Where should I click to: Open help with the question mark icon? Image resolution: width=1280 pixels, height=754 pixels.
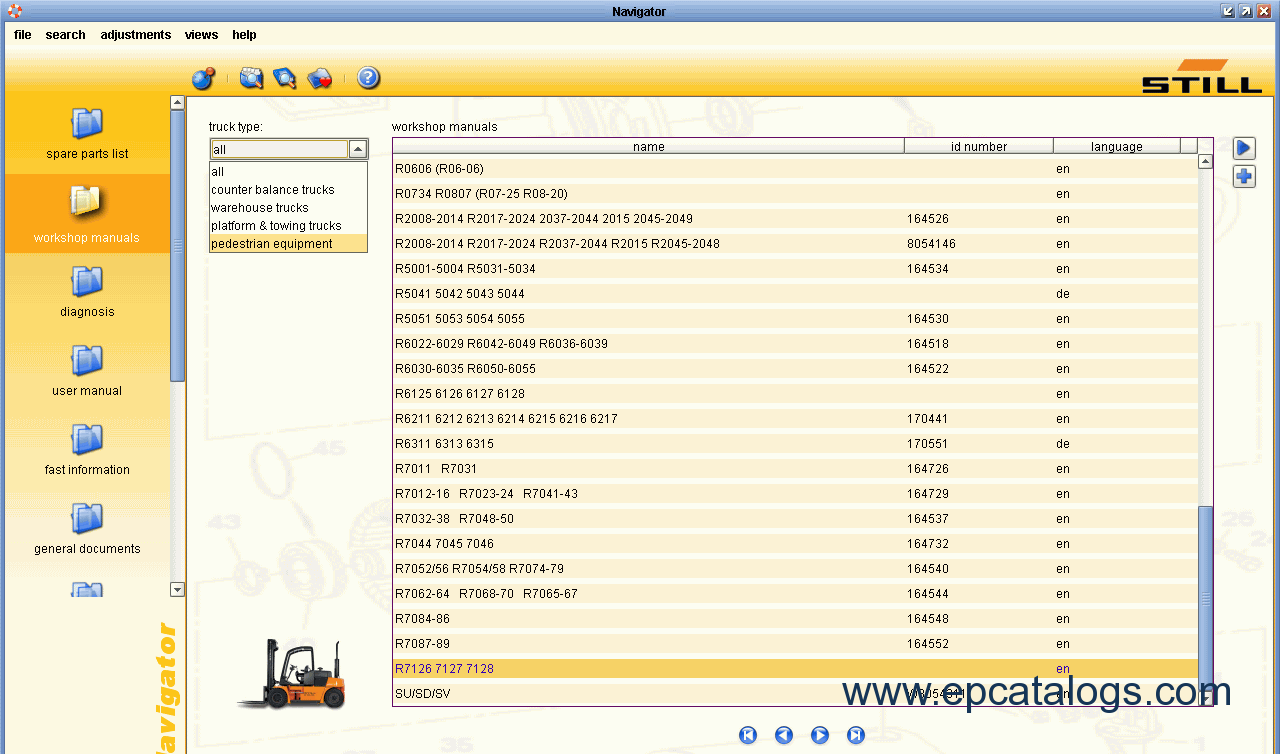coord(368,78)
